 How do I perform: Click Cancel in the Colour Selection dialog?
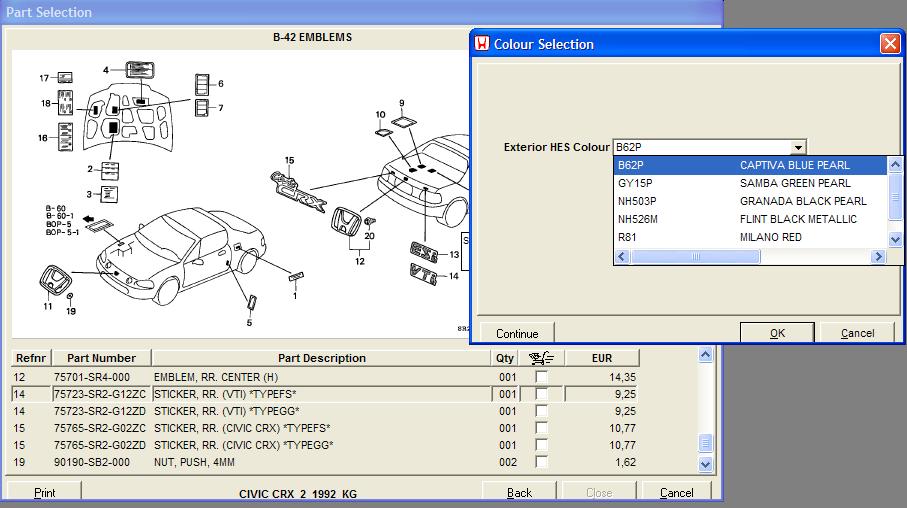pos(857,333)
